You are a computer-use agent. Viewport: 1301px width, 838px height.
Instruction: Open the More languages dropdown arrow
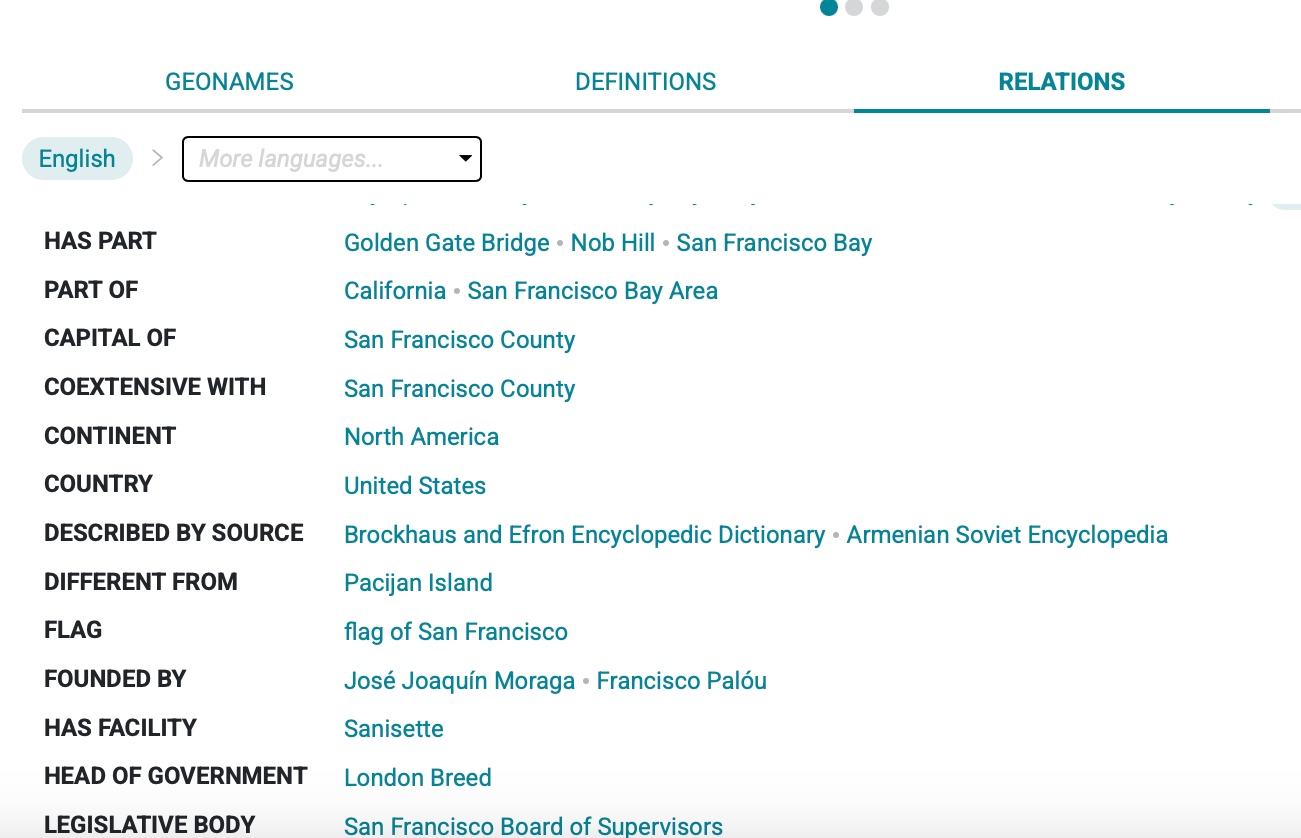click(x=465, y=159)
